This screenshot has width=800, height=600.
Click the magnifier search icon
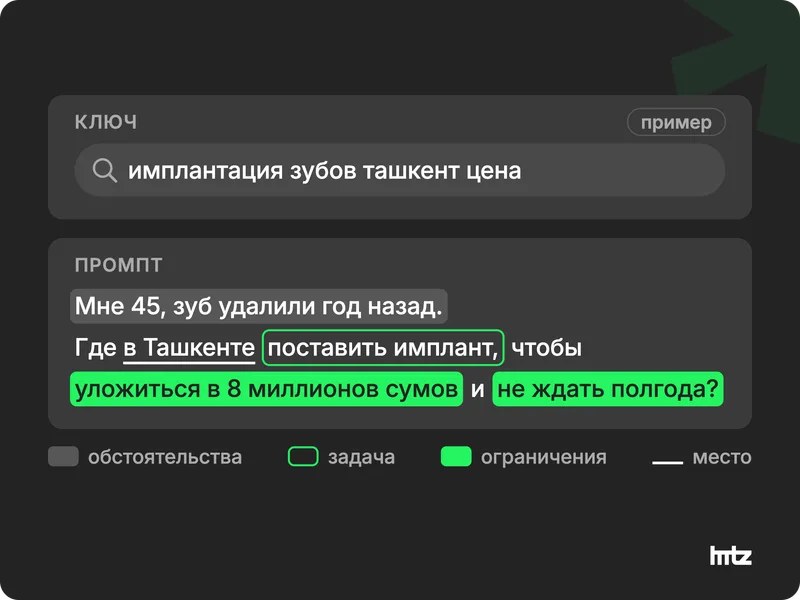[105, 170]
